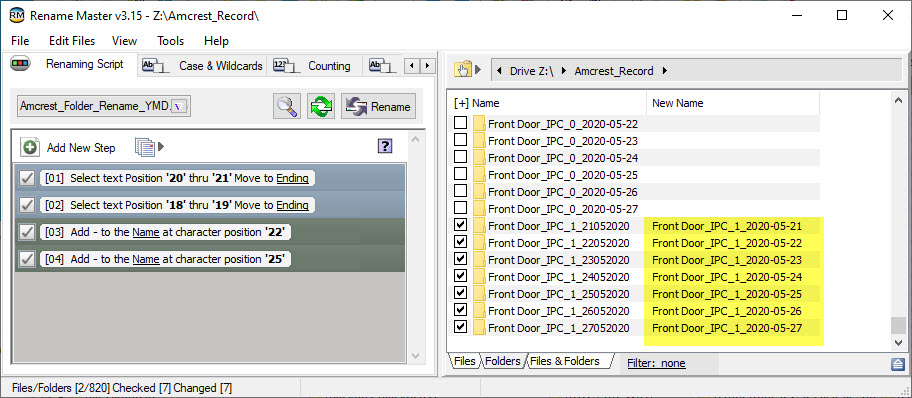912x398 pixels.
Task: Disable step [03] Add - checkbox
Action: (x=27, y=232)
